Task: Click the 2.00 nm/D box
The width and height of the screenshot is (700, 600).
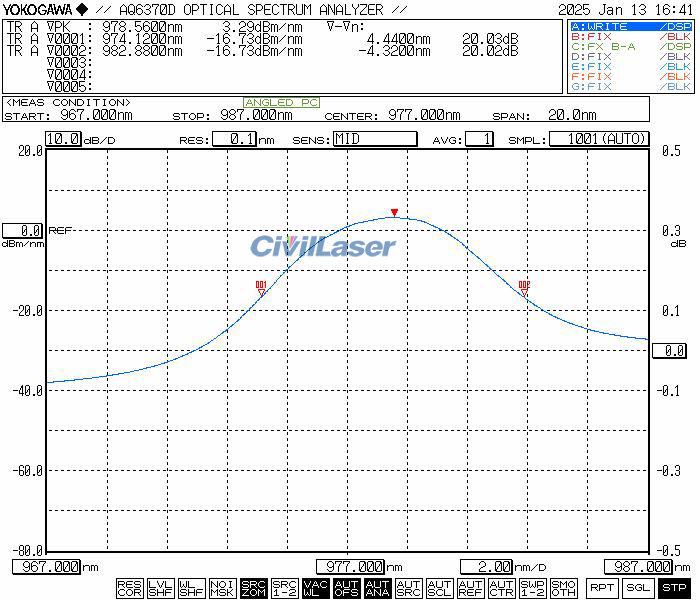Action: (x=487, y=567)
